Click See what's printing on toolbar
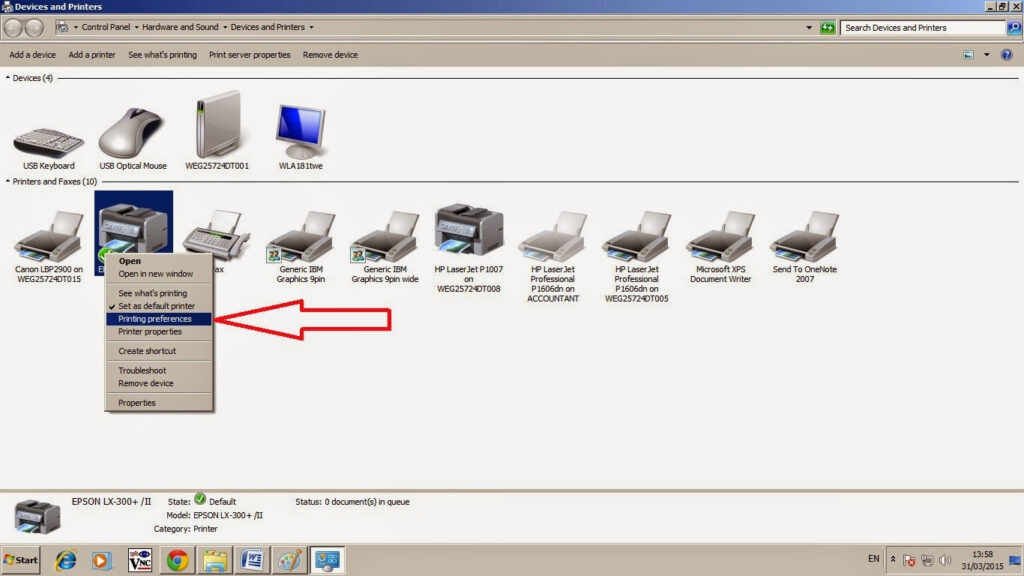This screenshot has width=1024, height=576. (163, 55)
